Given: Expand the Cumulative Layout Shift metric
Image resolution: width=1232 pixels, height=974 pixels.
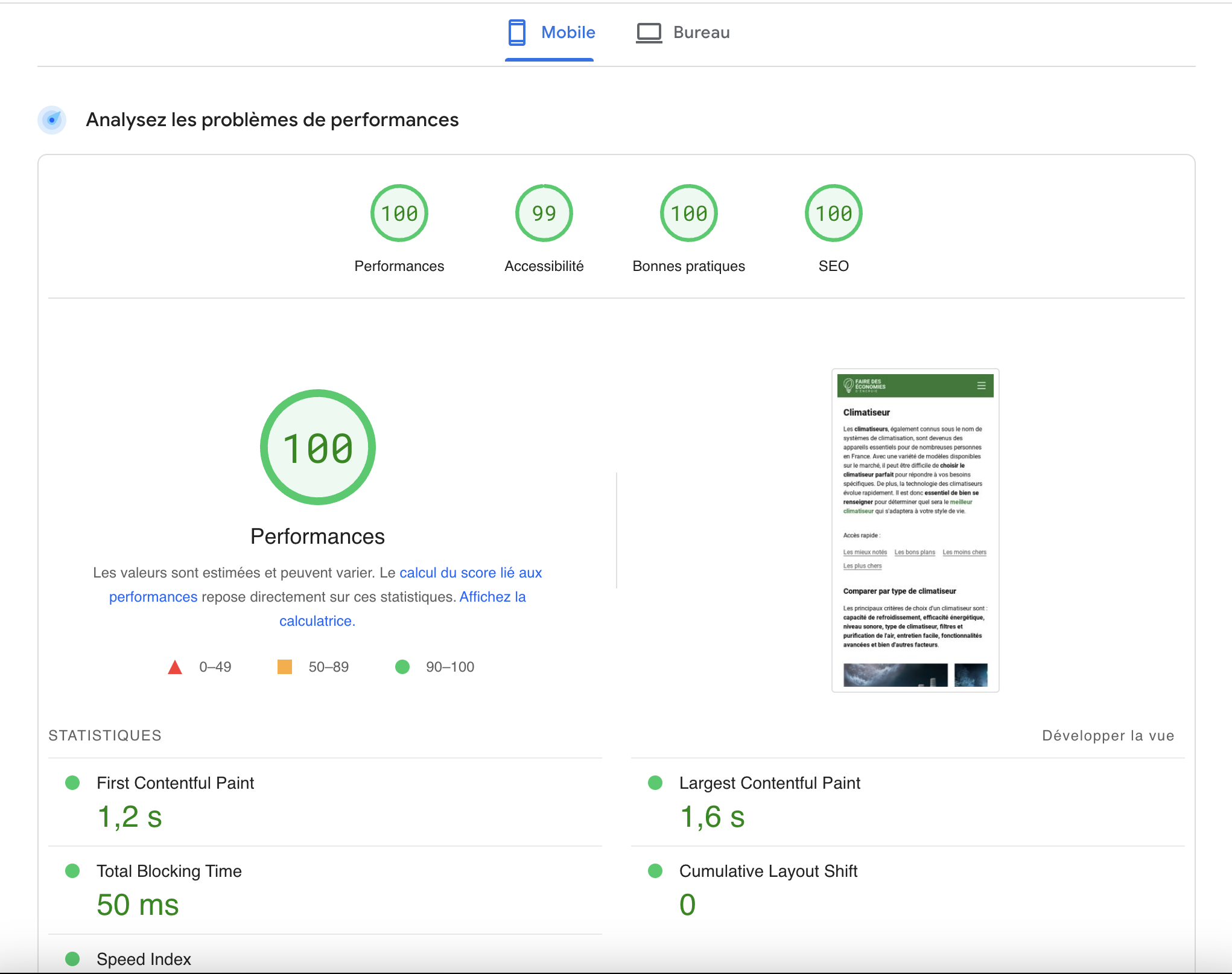Looking at the screenshot, I should [x=908, y=890].
